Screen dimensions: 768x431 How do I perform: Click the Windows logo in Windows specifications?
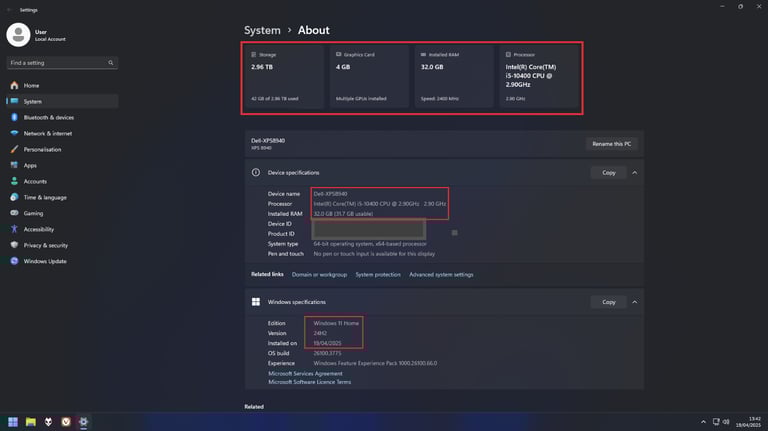click(x=256, y=302)
